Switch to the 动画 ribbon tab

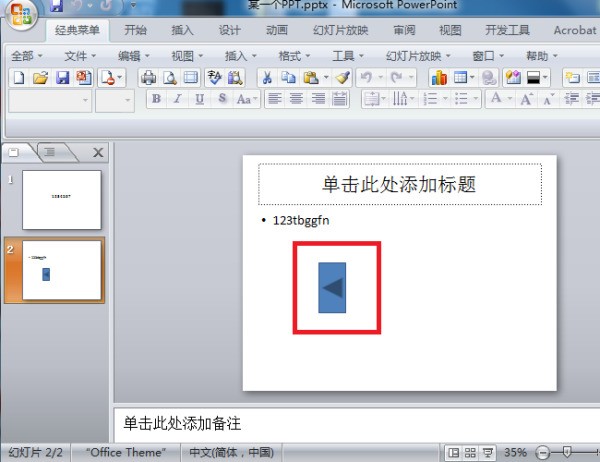tap(277, 30)
